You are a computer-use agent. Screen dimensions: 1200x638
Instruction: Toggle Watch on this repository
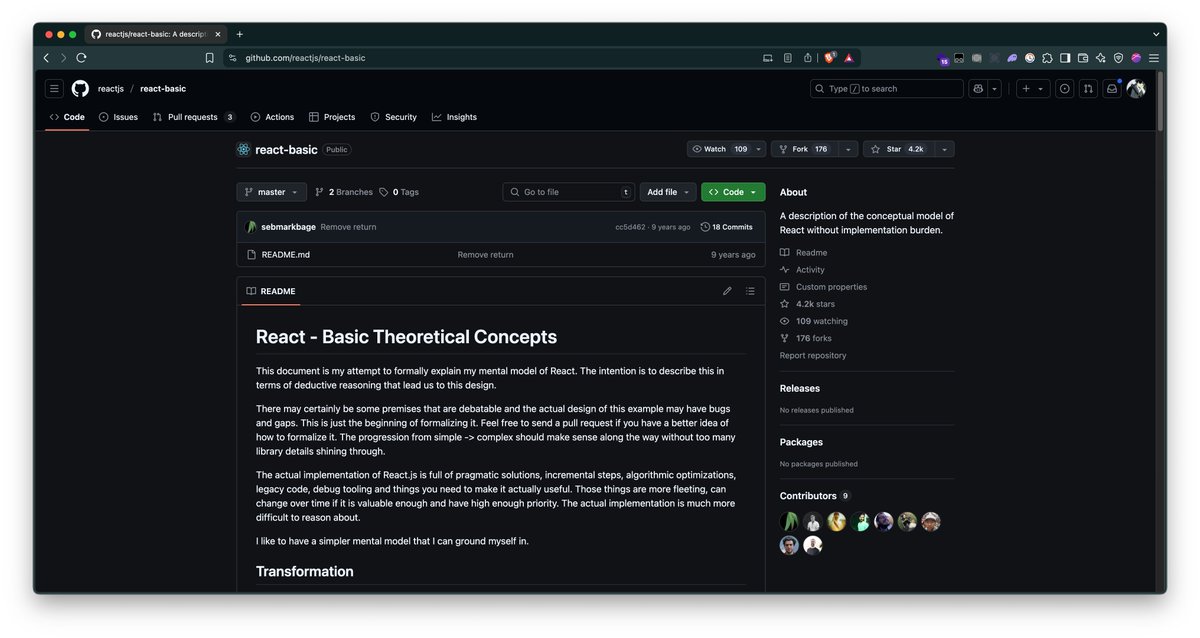pyautogui.click(x=716, y=149)
